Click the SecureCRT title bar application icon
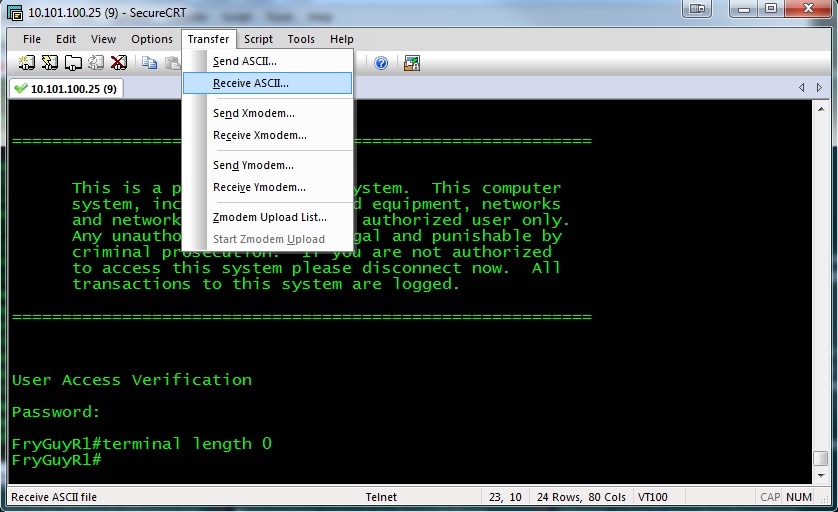 point(14,12)
